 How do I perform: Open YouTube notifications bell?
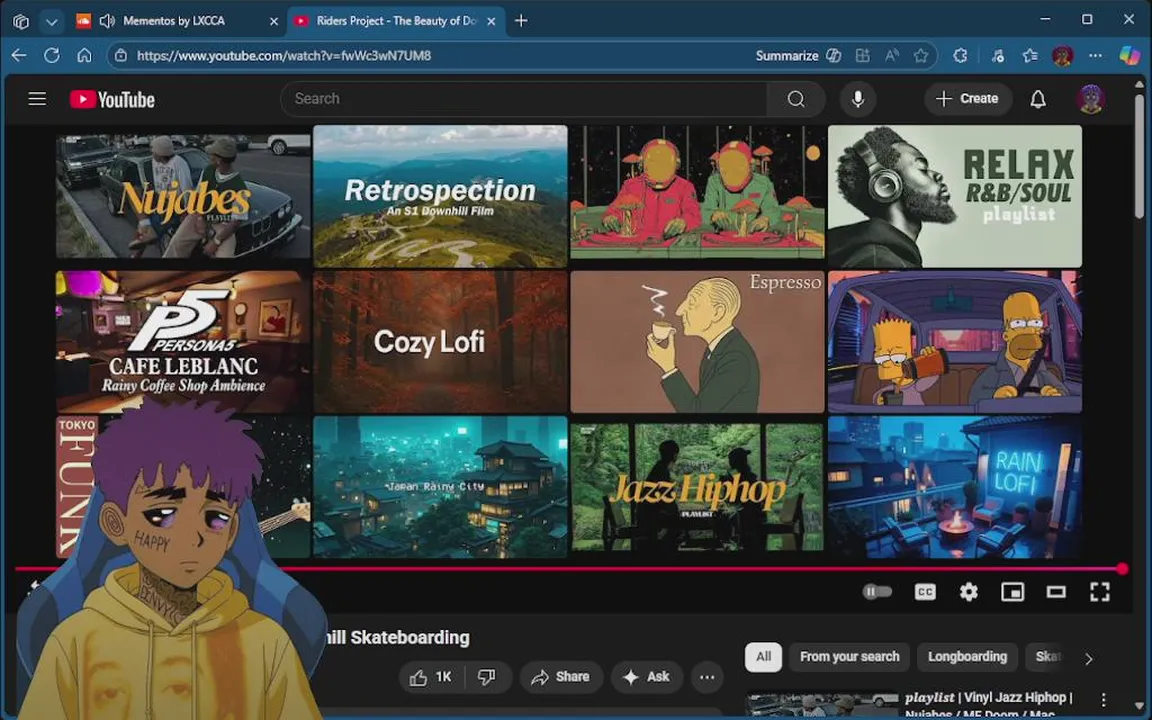pyautogui.click(x=1037, y=98)
